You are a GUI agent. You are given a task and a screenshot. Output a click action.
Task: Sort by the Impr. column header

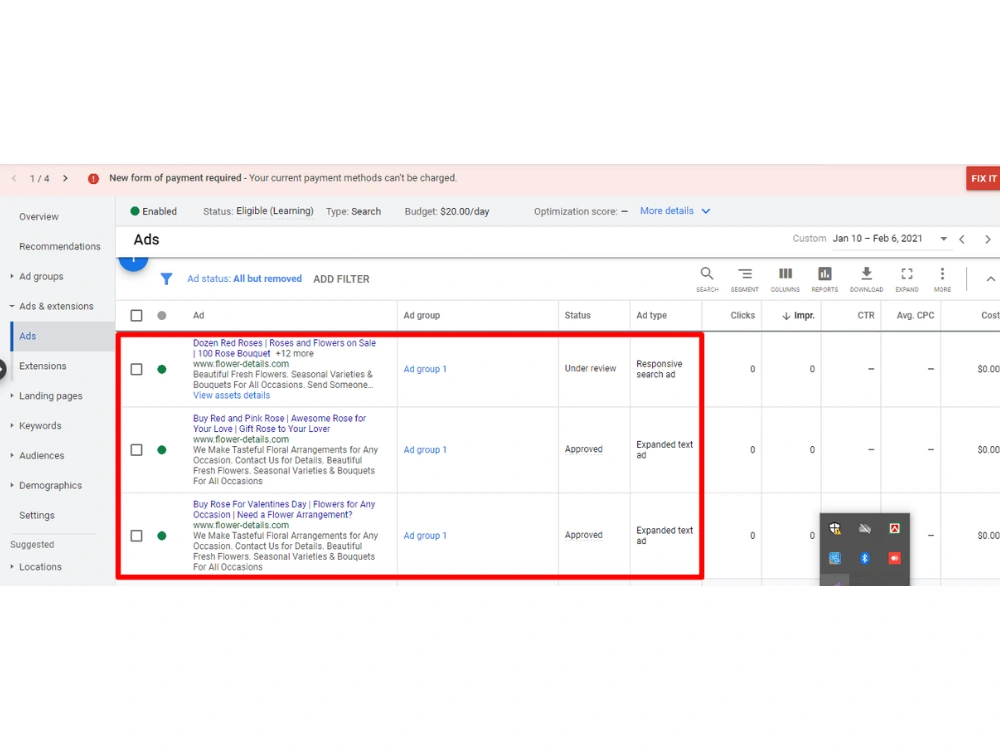coord(798,315)
